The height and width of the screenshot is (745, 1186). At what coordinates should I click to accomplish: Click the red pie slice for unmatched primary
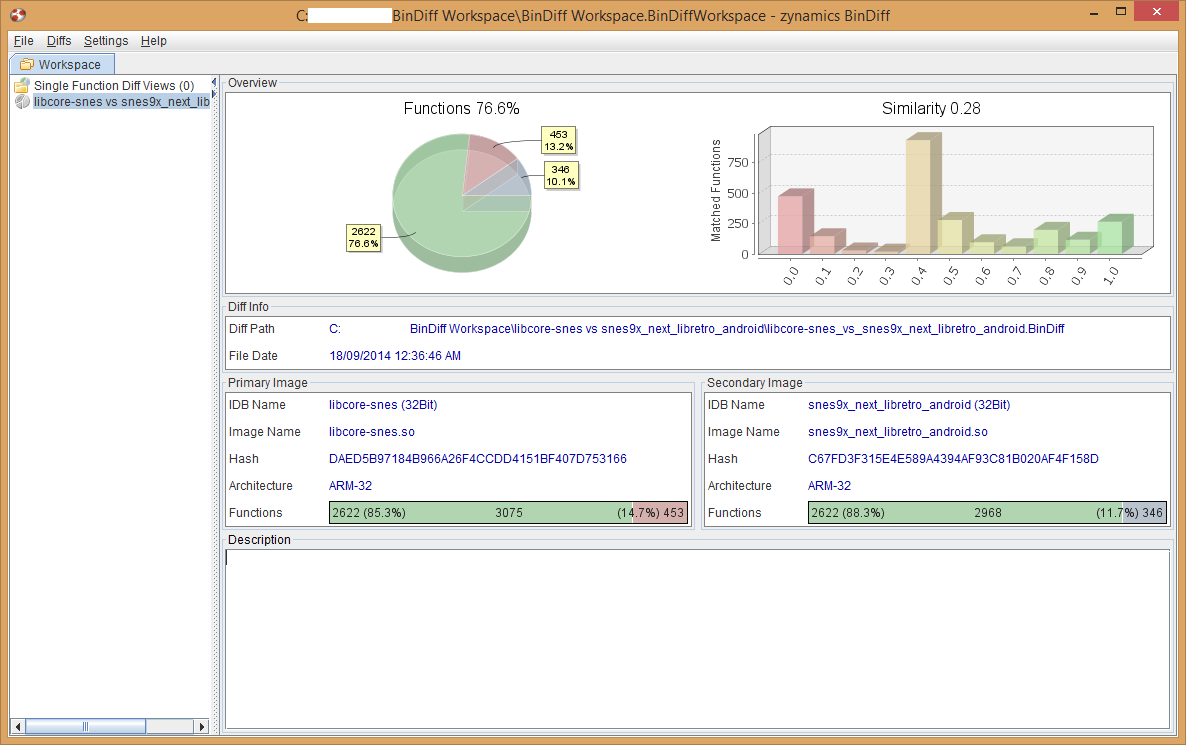[488, 163]
